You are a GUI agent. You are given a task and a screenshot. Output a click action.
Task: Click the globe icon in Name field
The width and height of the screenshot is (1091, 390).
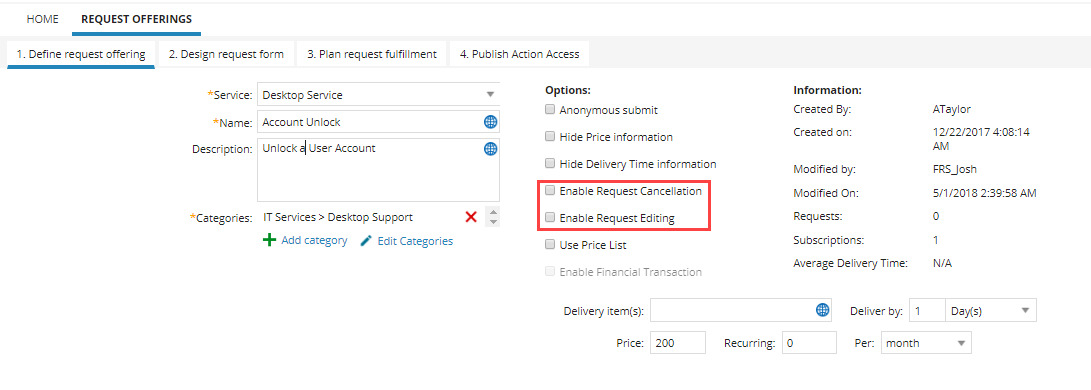pos(491,122)
